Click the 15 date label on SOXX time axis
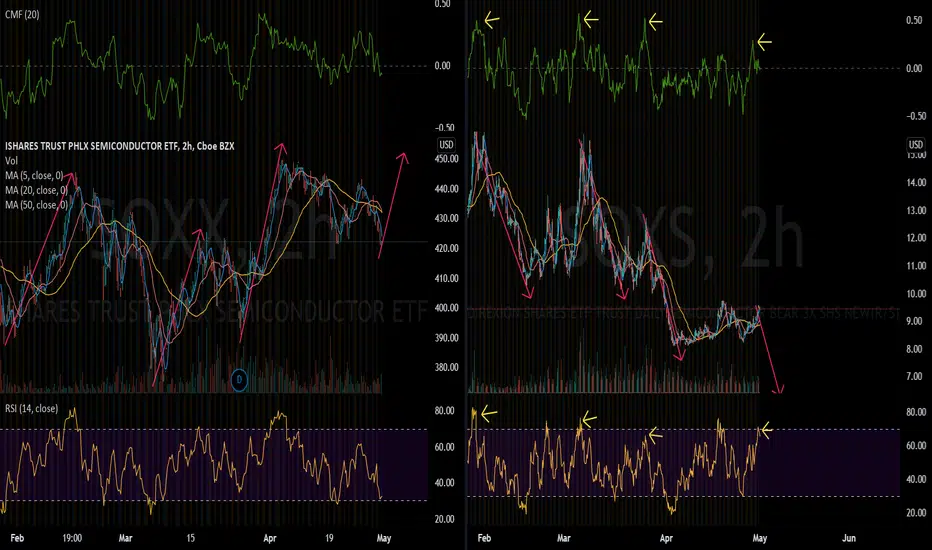 click(x=190, y=538)
